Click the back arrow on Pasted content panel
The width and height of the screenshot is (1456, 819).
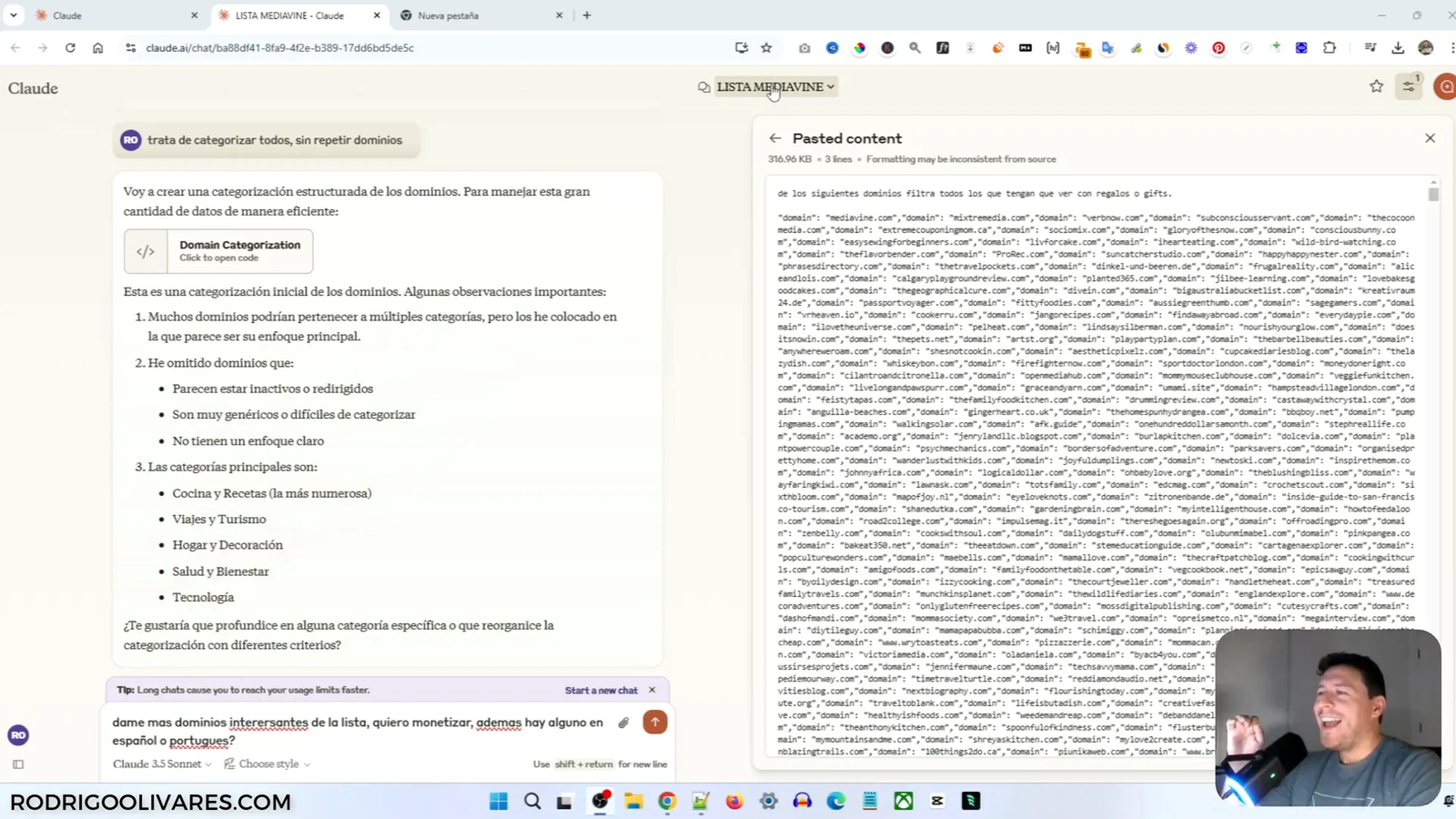tap(774, 137)
